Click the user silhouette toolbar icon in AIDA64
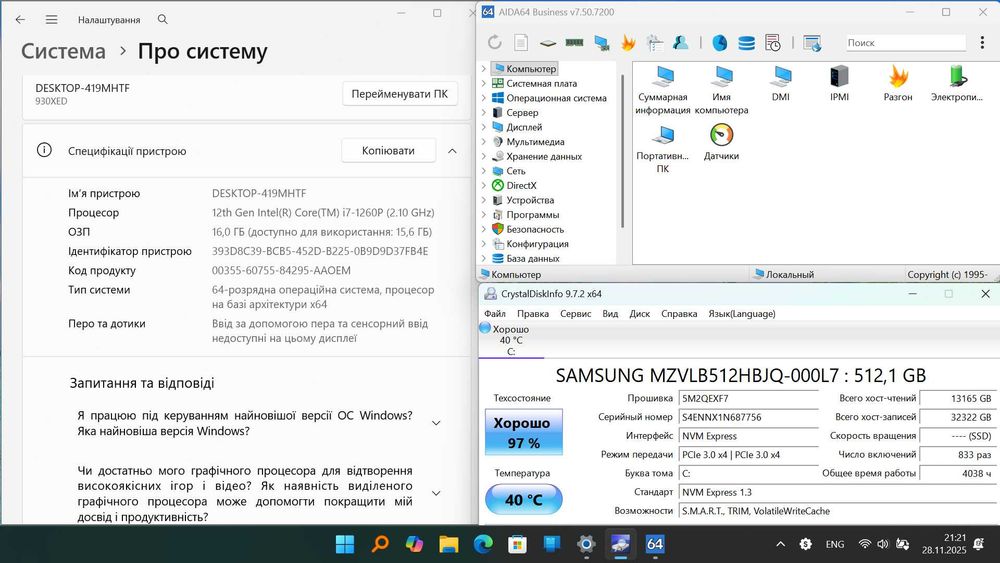The width and height of the screenshot is (1000, 563). [680, 43]
